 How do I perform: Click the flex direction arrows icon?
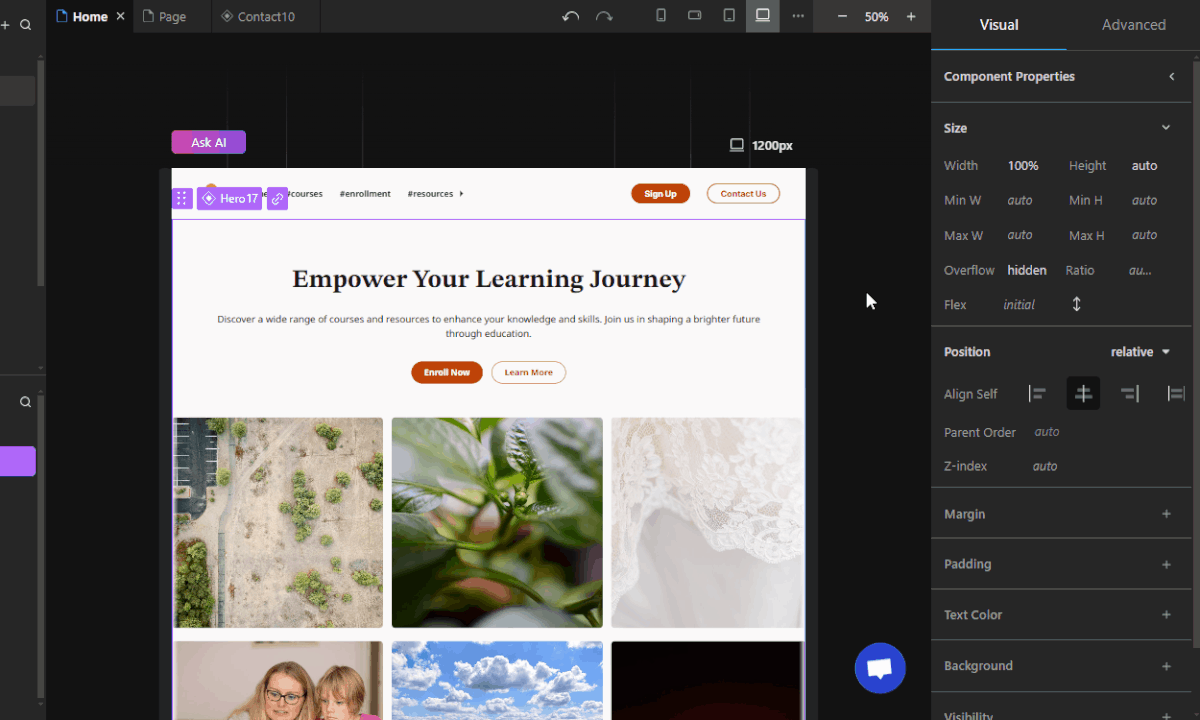1077,304
